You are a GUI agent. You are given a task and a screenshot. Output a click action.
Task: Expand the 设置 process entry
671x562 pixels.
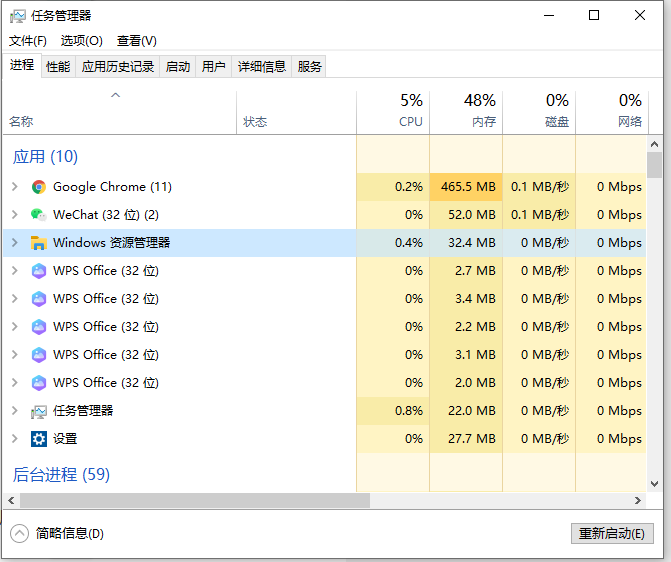click(x=14, y=439)
